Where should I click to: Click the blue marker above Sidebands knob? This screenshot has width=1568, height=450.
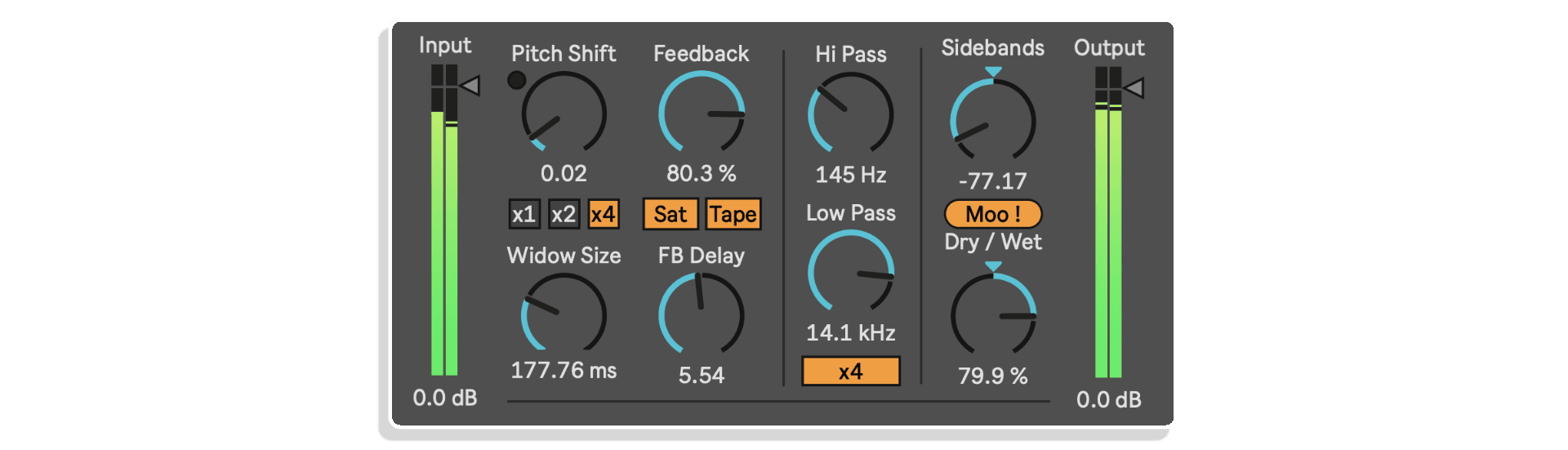point(993,72)
